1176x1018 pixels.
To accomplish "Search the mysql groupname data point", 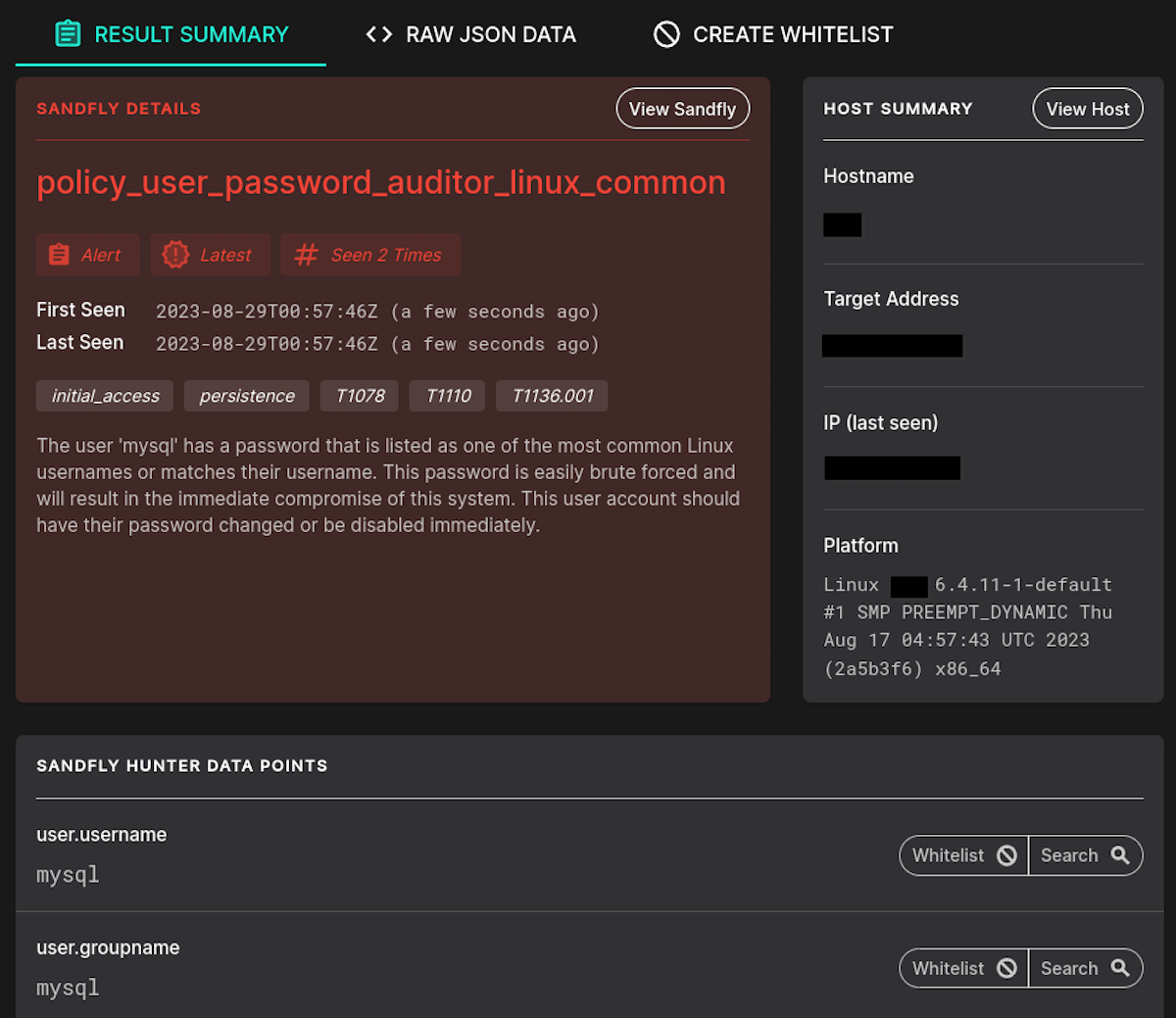I will 1085,968.
